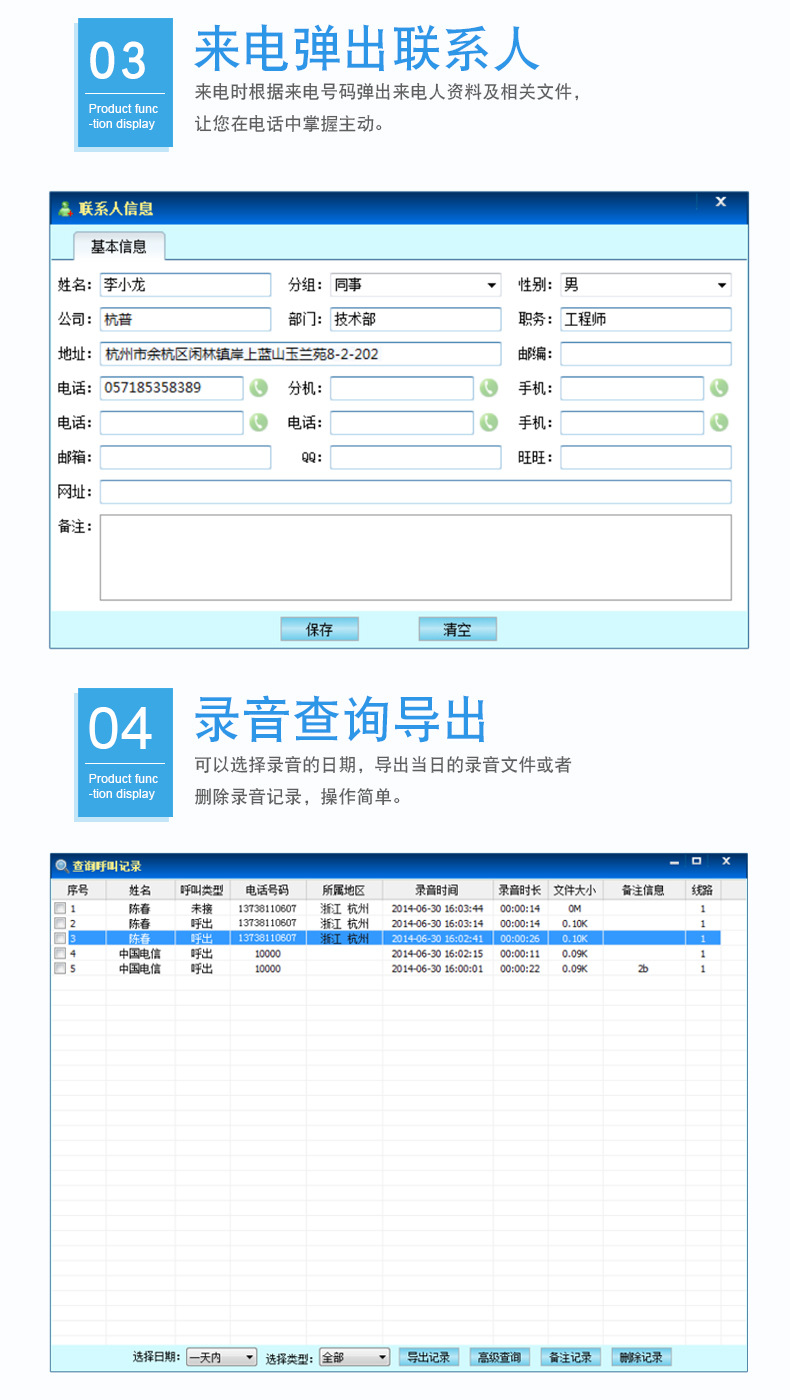Click the 职务 field containing 工程师

coord(646,320)
